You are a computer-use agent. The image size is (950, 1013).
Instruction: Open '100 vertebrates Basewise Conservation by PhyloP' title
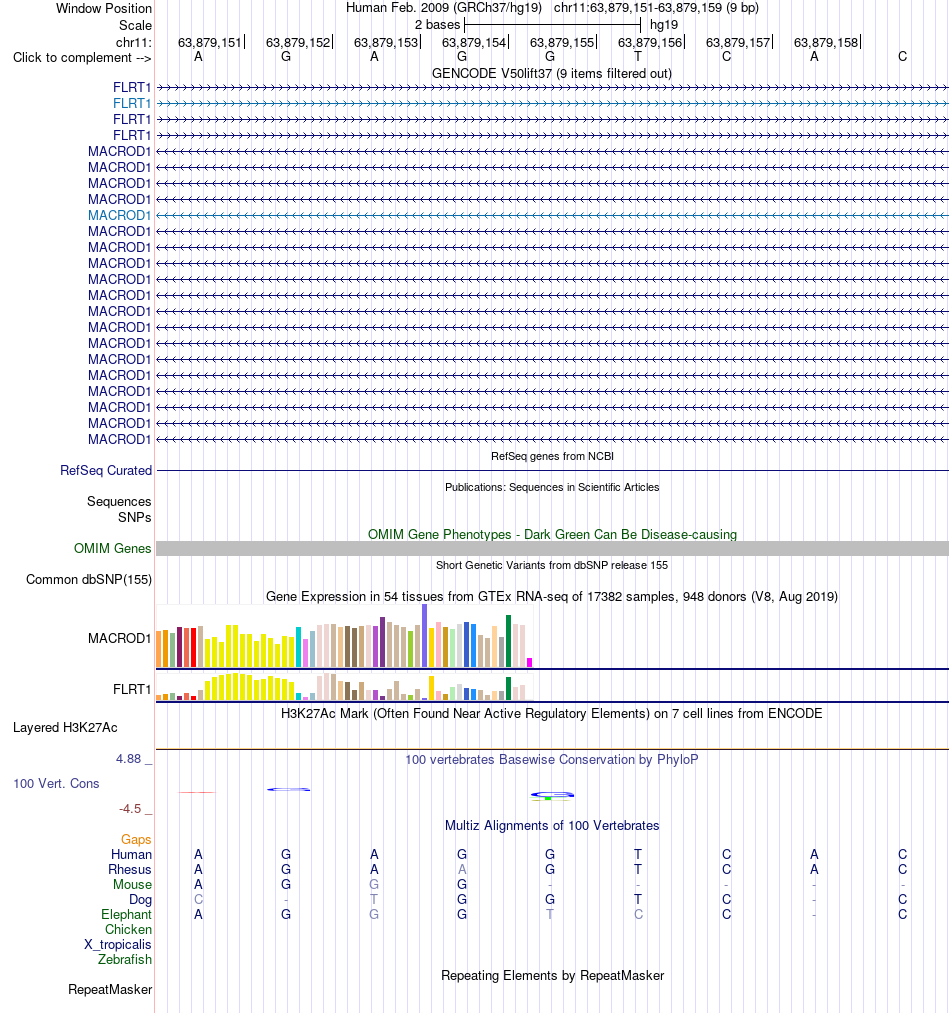pyautogui.click(x=552, y=760)
